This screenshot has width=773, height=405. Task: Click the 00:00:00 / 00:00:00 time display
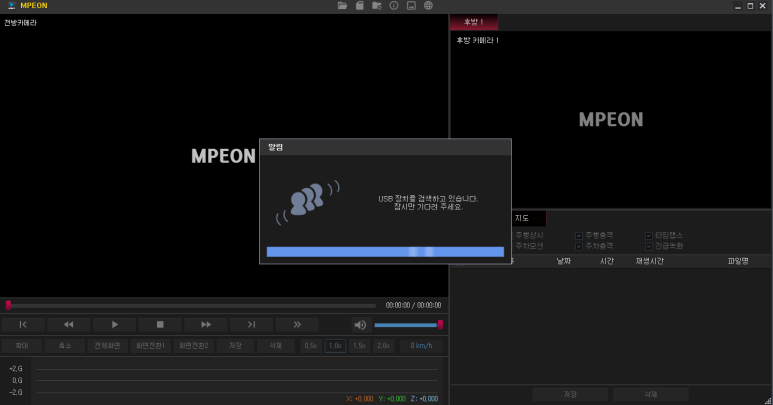point(413,305)
